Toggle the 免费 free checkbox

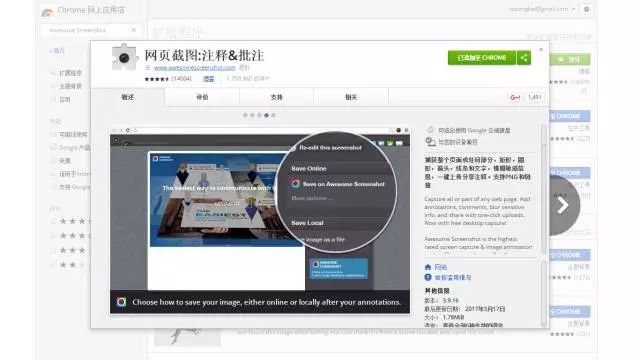point(53,160)
